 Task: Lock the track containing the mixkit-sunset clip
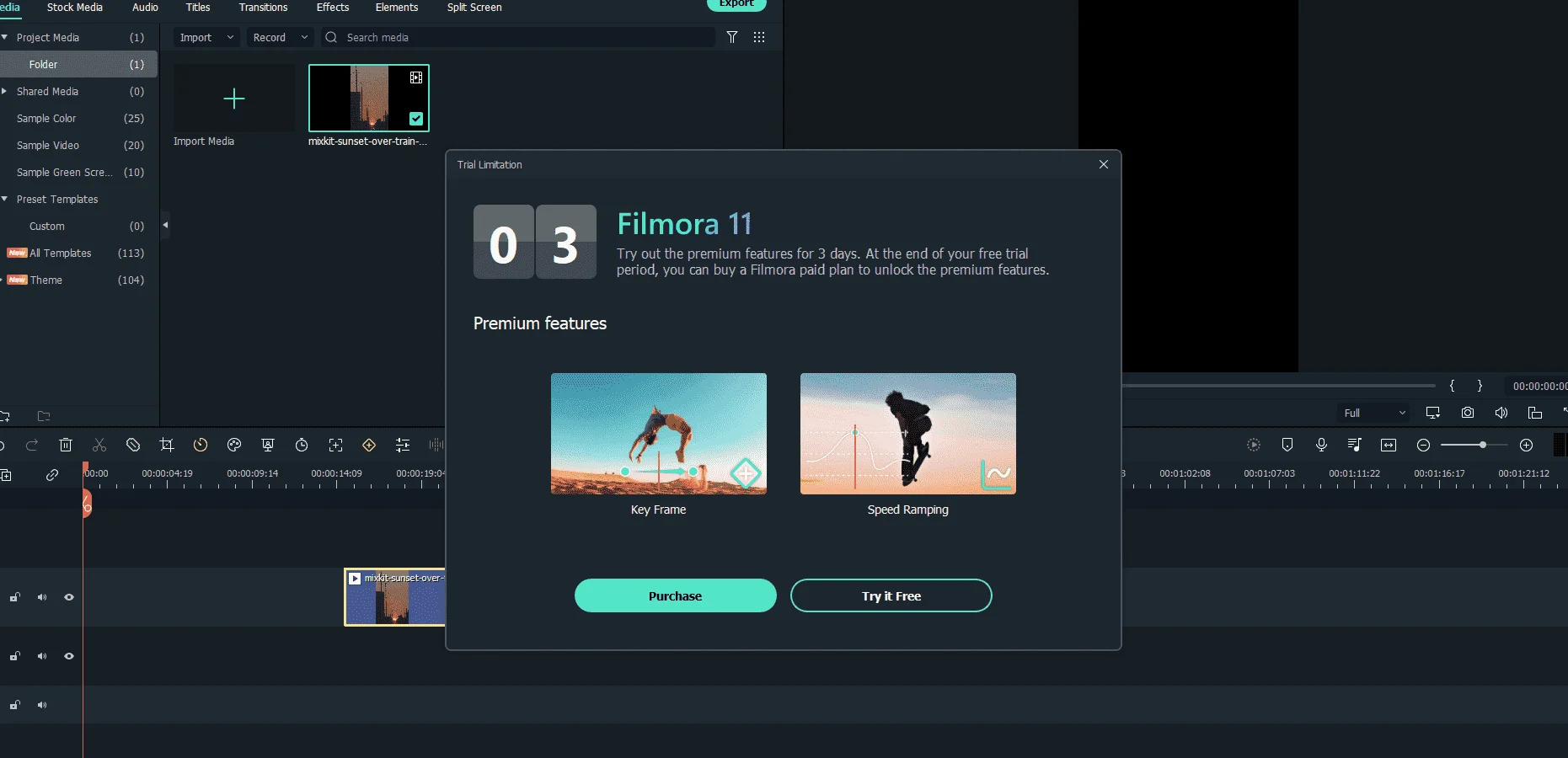(x=14, y=597)
